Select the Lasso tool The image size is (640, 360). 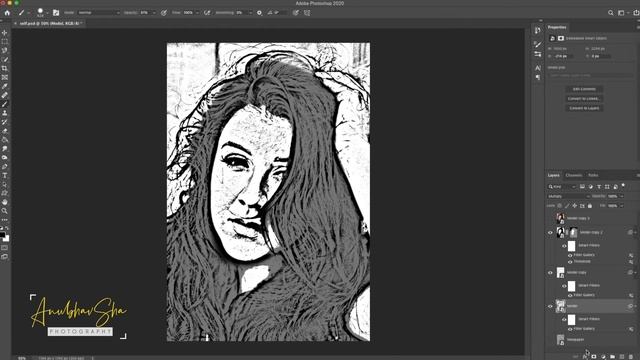tap(4, 51)
